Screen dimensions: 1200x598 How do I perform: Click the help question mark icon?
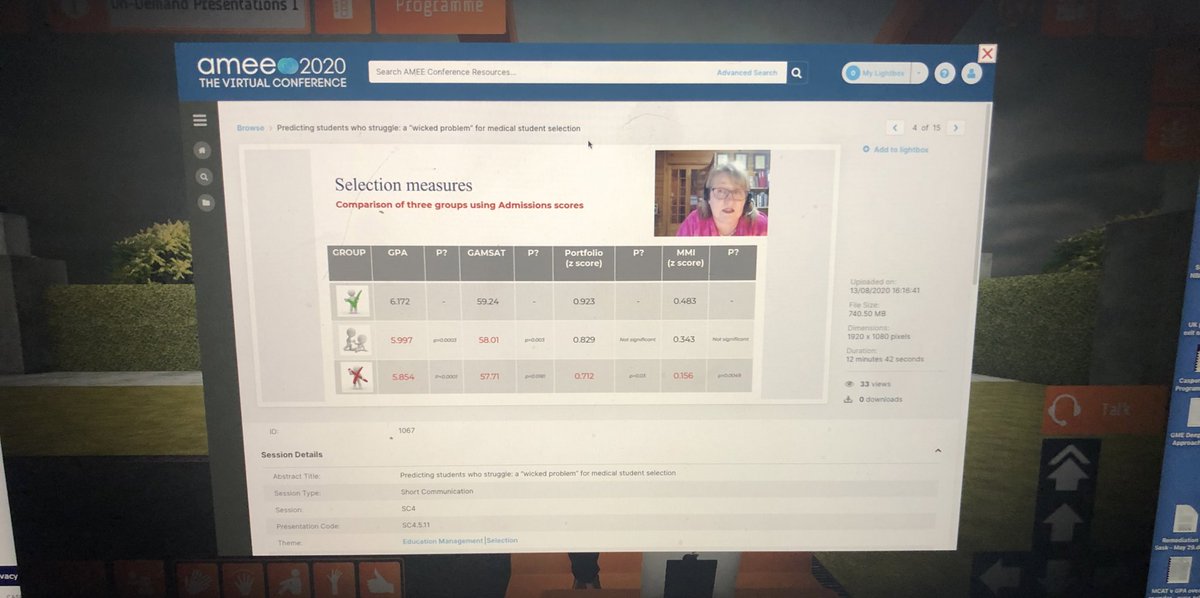943,72
